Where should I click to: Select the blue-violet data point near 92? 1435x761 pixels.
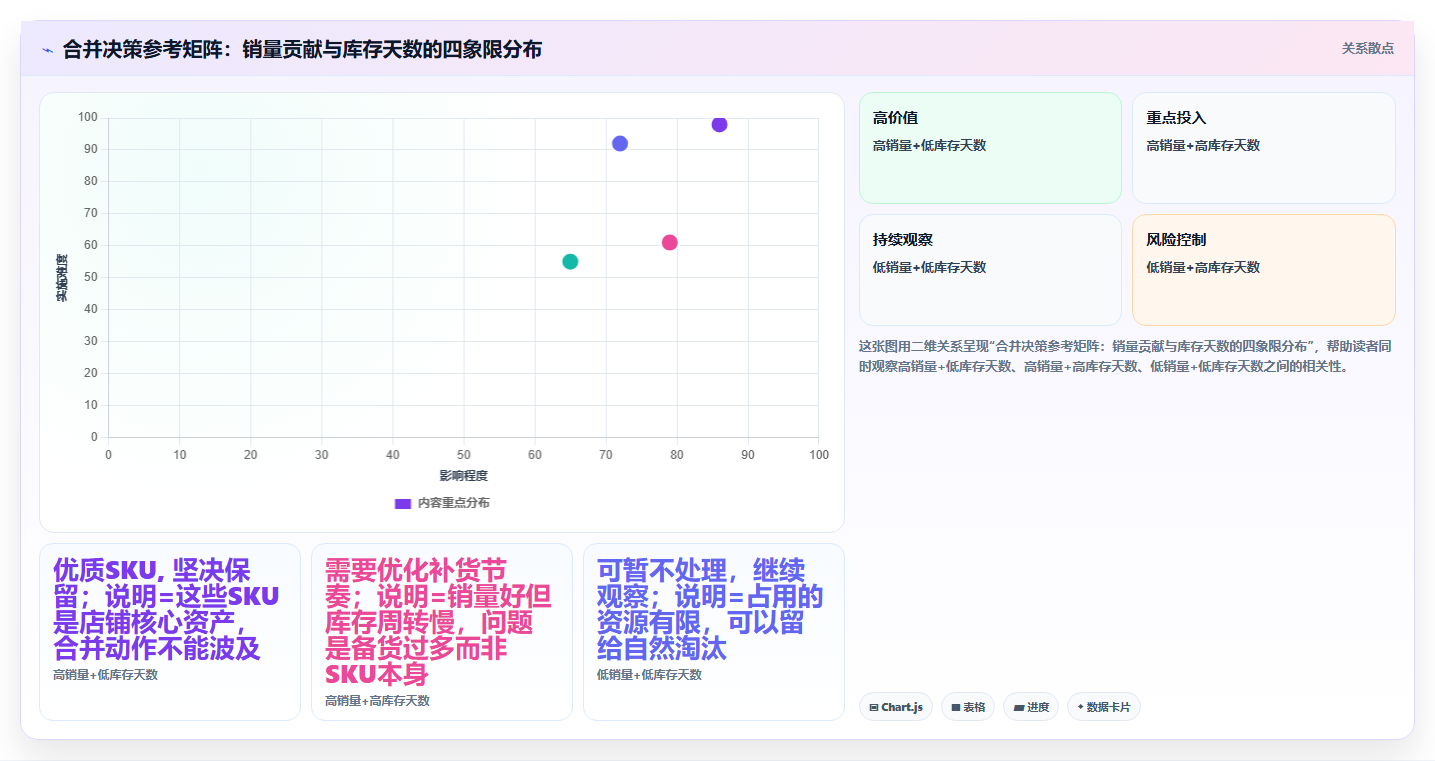tap(620, 143)
